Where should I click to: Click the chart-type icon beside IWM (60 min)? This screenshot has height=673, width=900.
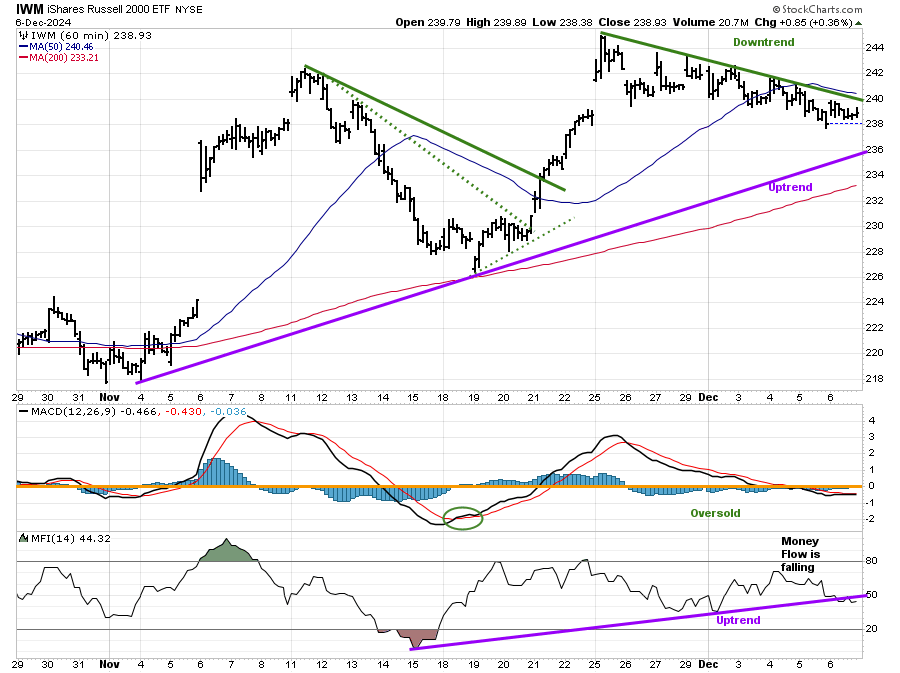coord(24,36)
